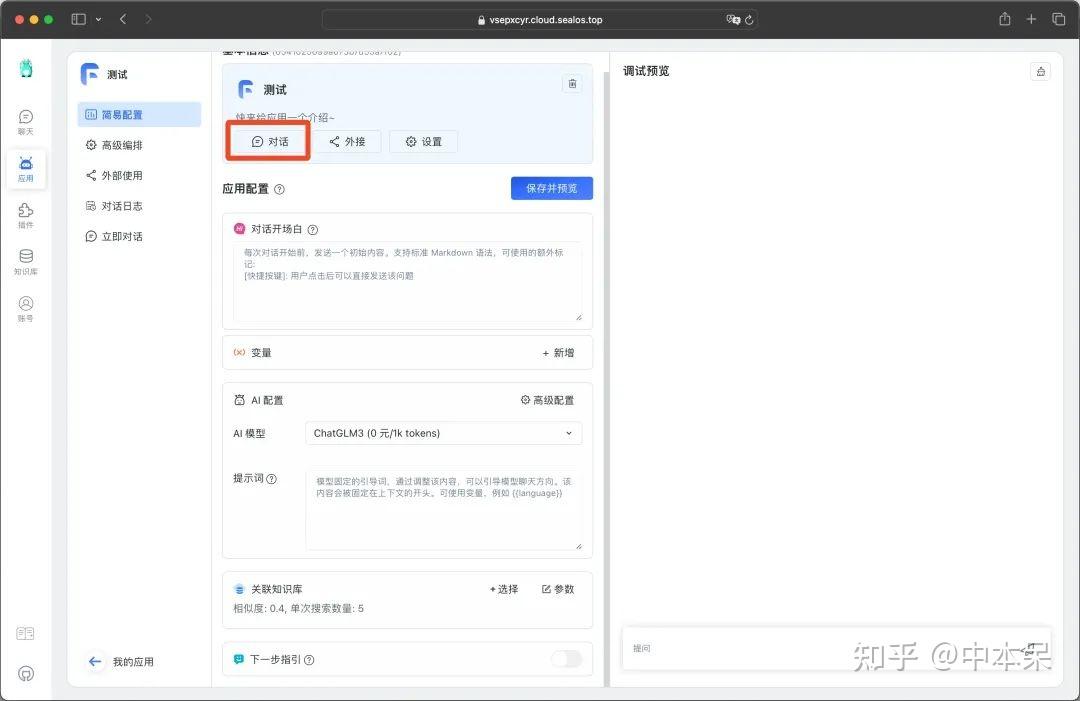Open the AI 模型 ChatGLM3 dropdown

(x=443, y=433)
